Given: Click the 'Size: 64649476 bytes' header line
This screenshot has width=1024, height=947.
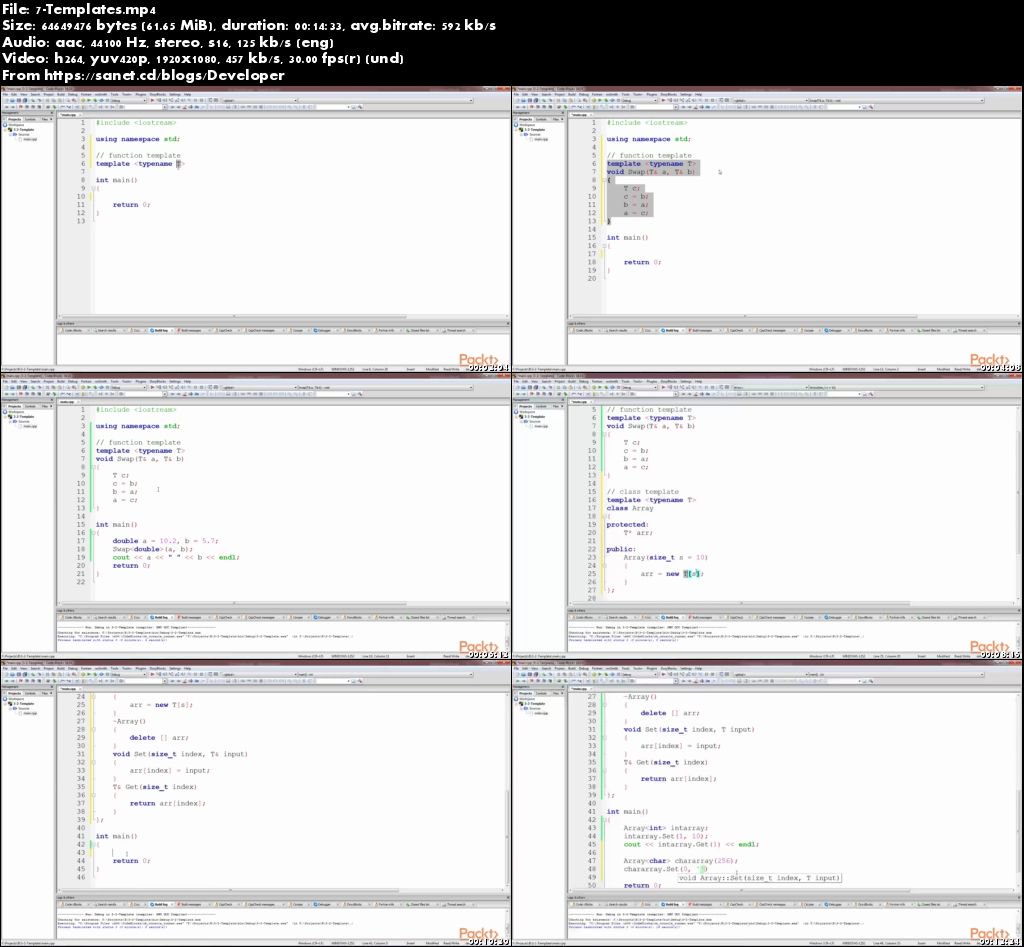Looking at the screenshot, I should point(249,25).
